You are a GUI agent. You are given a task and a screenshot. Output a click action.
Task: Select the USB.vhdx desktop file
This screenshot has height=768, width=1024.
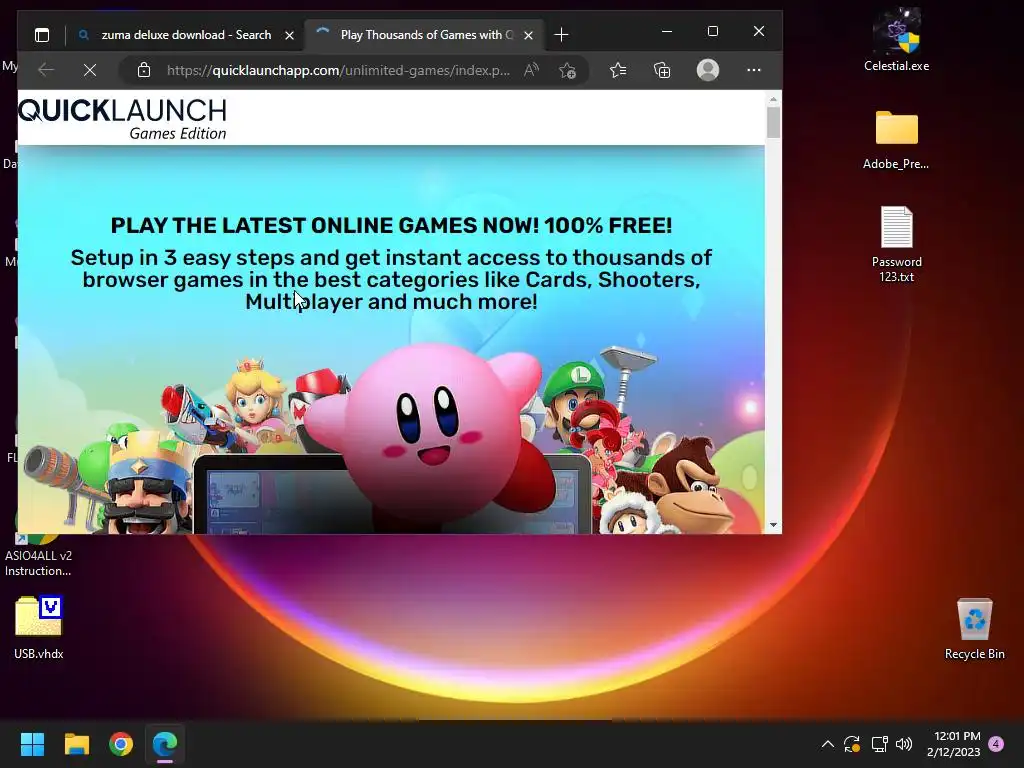point(39,628)
